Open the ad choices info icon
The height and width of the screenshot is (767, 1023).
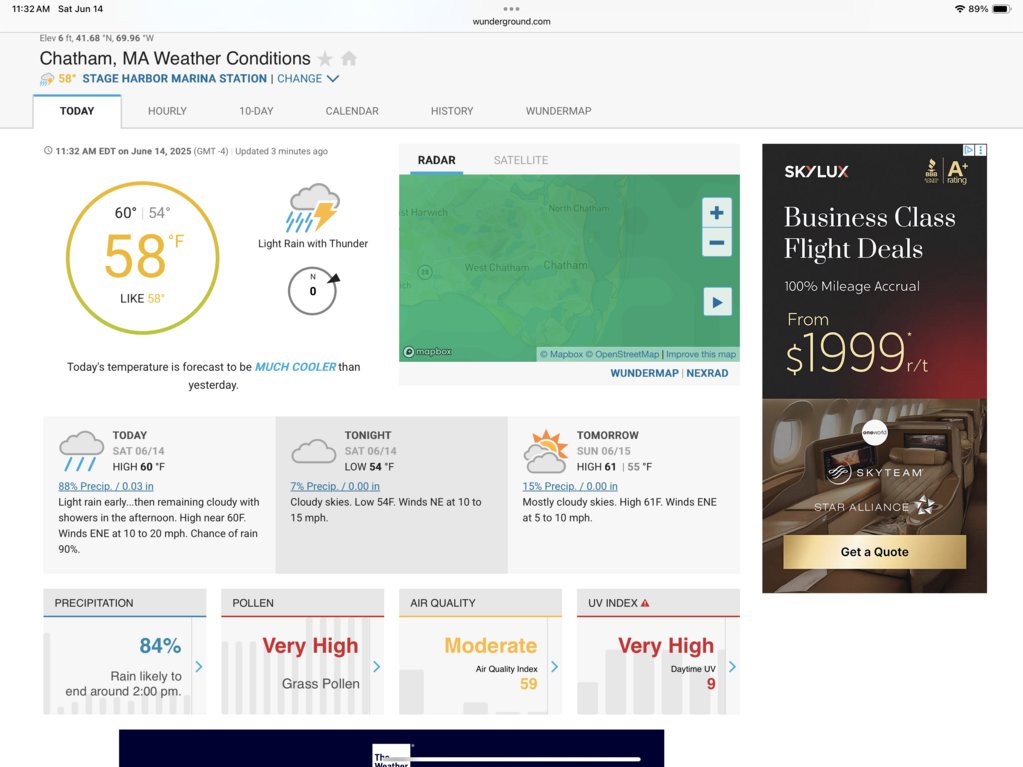click(969, 150)
